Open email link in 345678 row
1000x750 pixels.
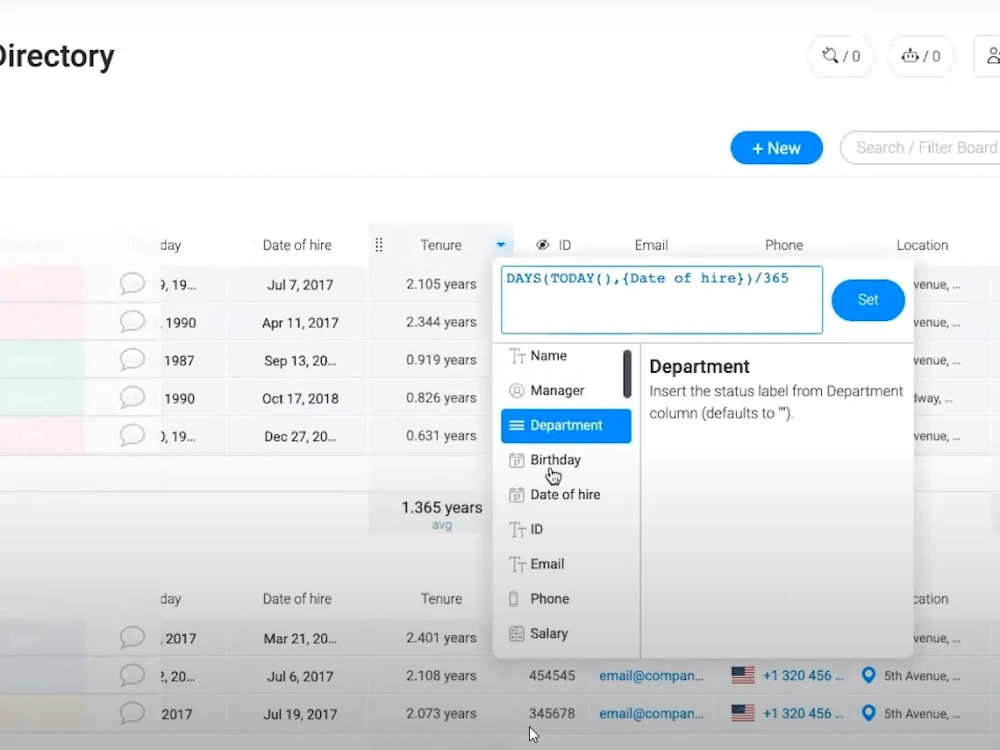coord(651,714)
